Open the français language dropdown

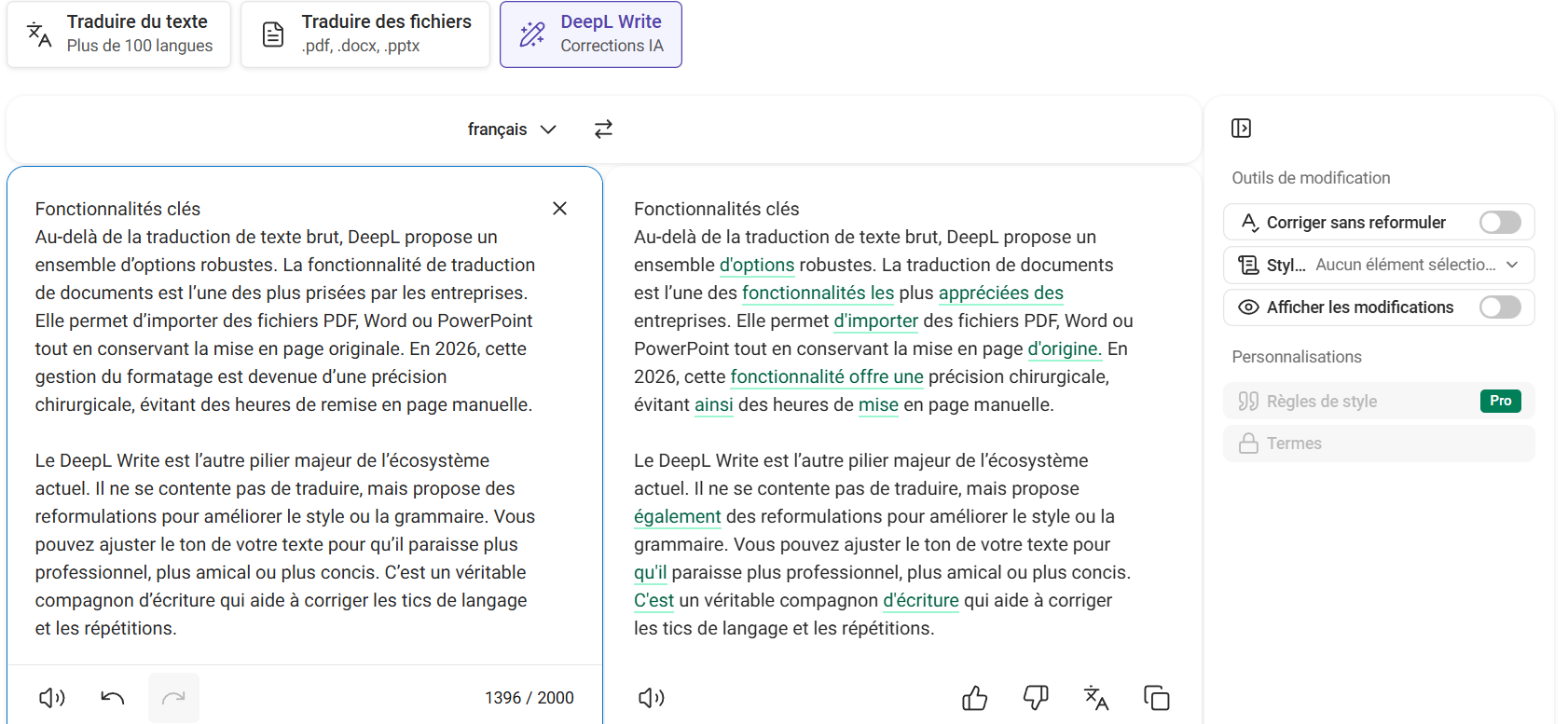click(511, 130)
